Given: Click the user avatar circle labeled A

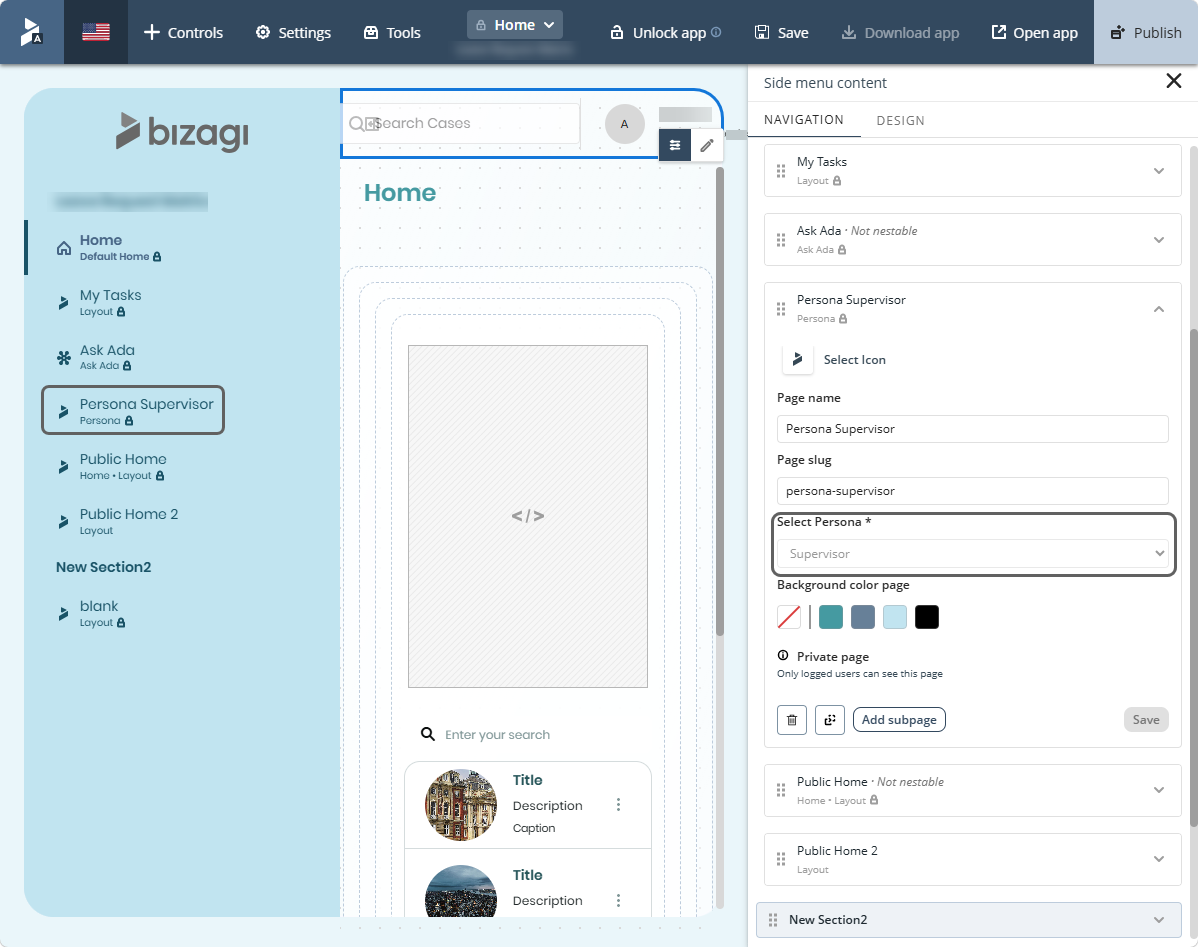Looking at the screenshot, I should coord(624,124).
